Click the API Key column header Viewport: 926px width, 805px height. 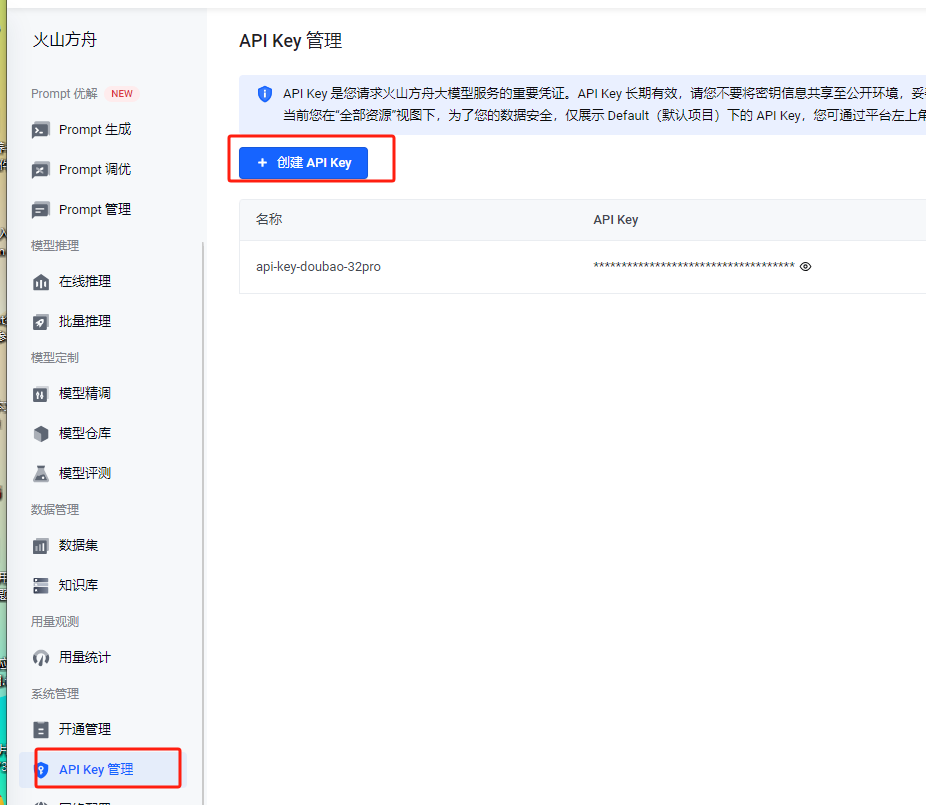tap(615, 220)
